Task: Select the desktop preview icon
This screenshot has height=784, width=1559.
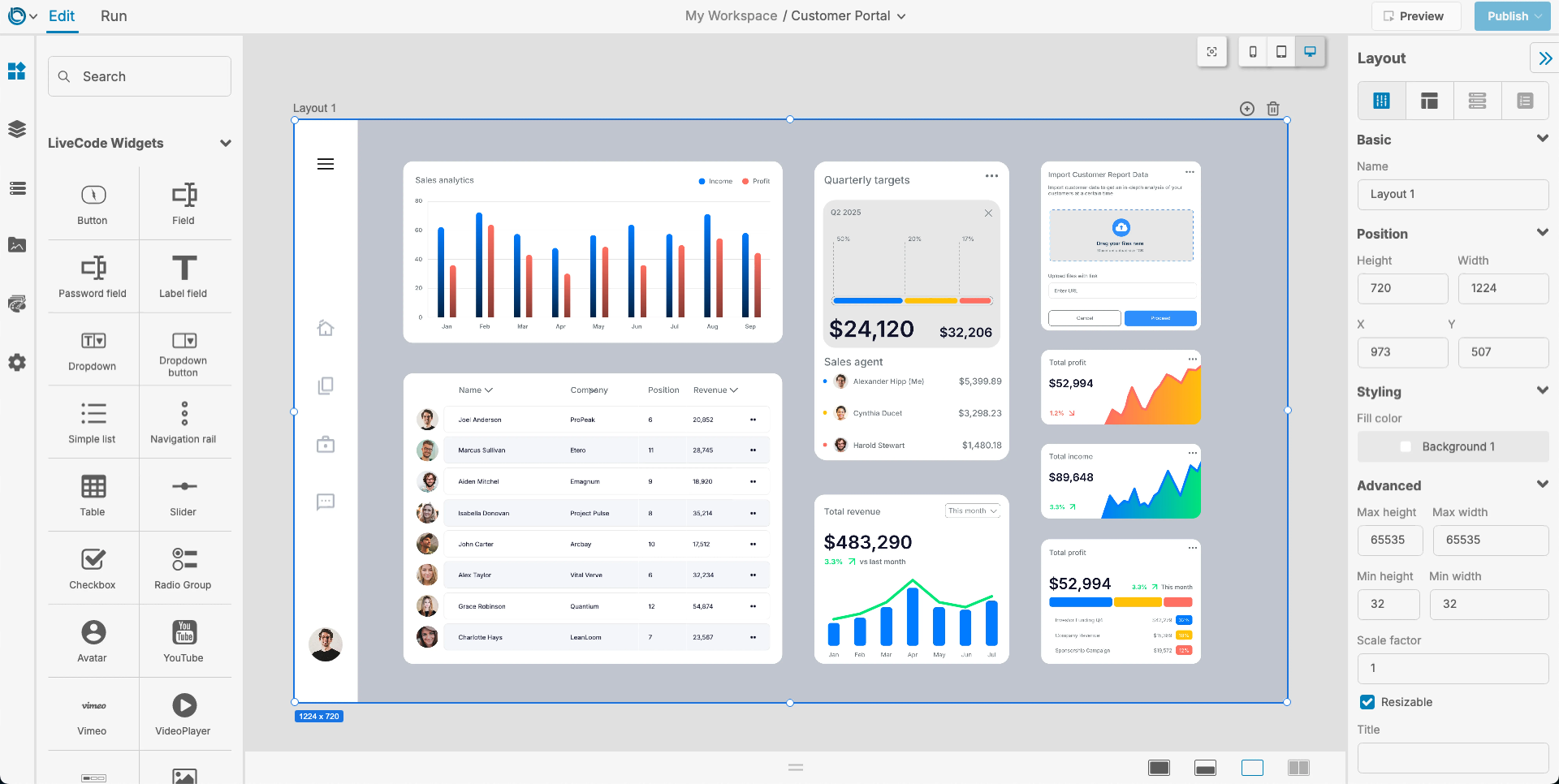Action: (1310, 52)
